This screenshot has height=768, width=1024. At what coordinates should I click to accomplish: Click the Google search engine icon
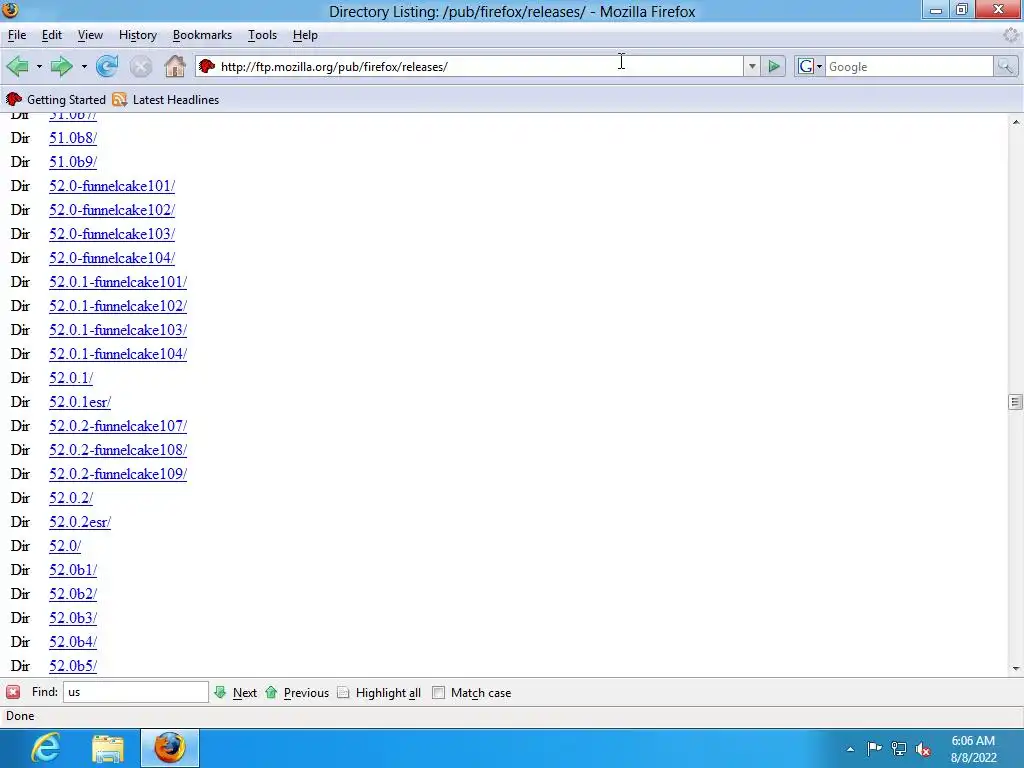point(806,66)
